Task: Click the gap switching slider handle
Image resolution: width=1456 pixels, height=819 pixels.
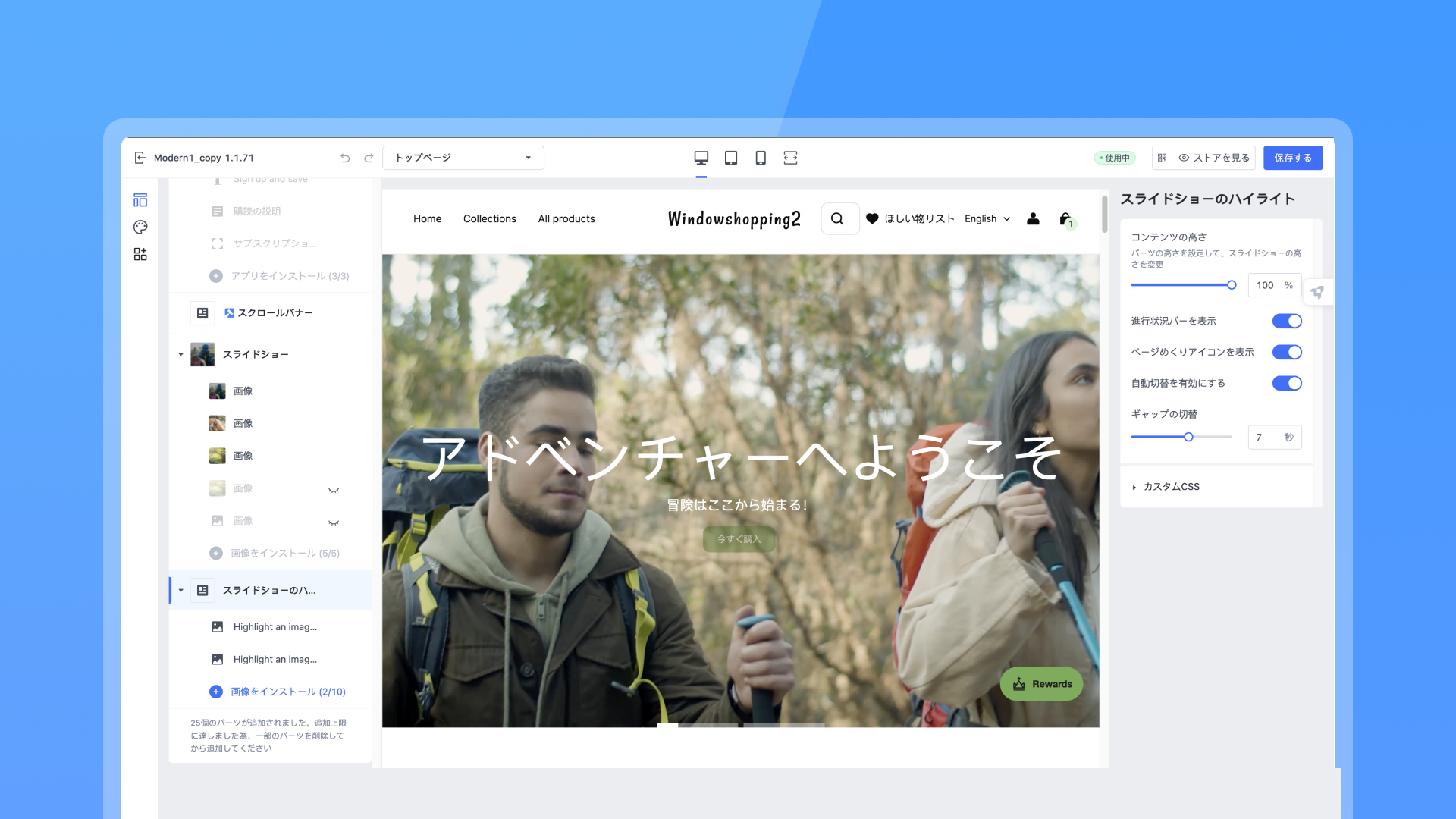Action: [1188, 437]
